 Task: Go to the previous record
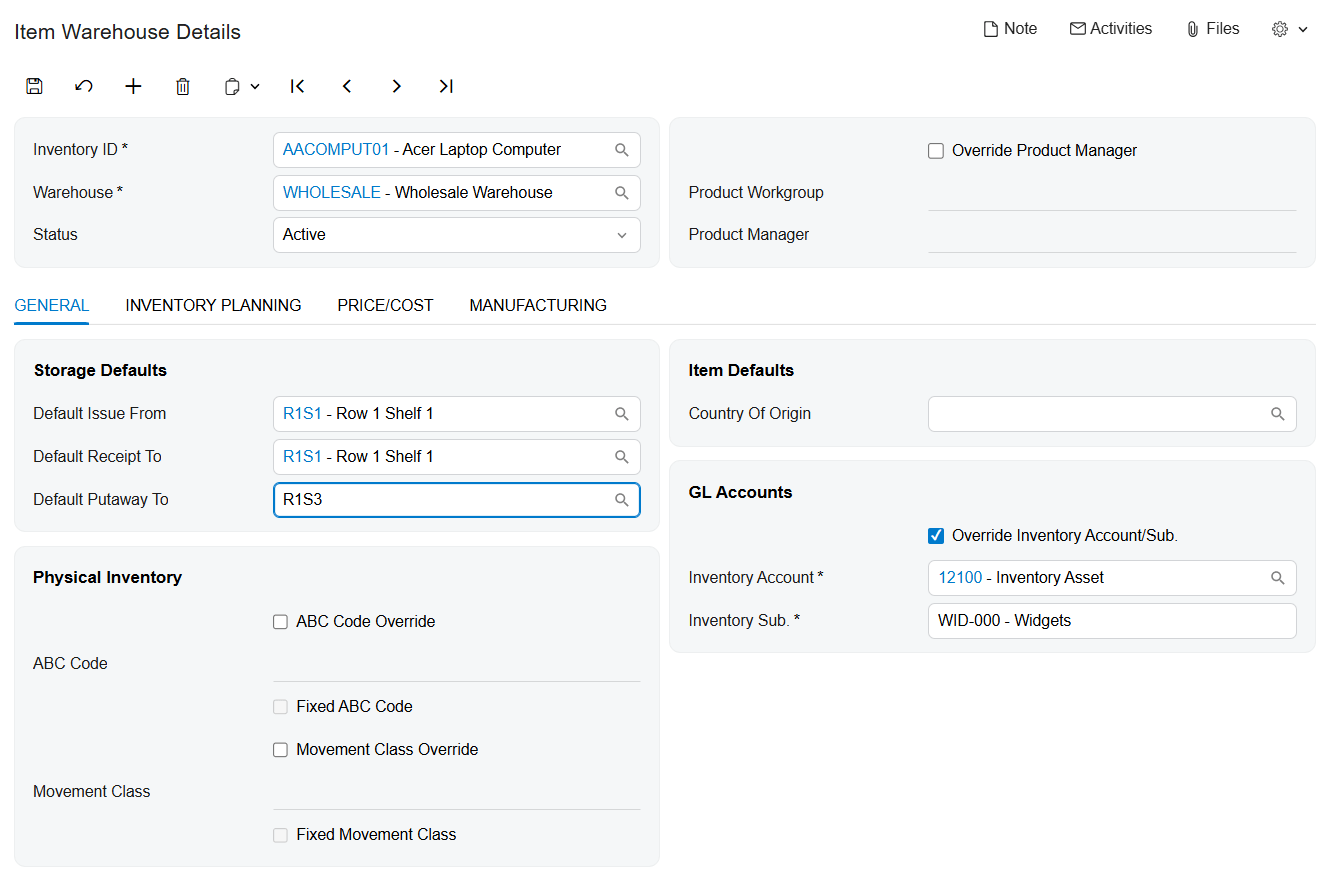pos(347,86)
